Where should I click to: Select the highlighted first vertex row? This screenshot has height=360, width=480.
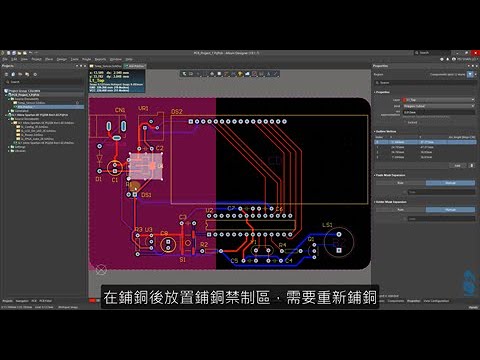(x=425, y=142)
